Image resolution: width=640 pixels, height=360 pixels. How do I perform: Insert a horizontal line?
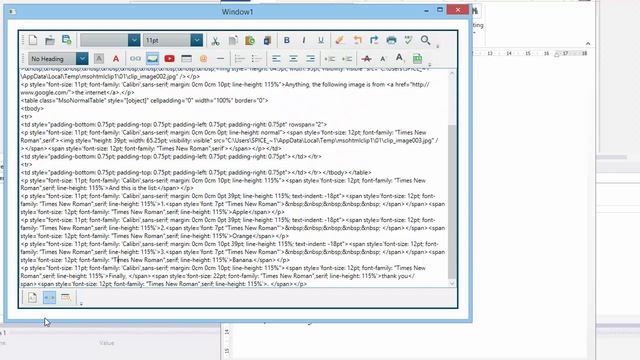(x=220, y=59)
